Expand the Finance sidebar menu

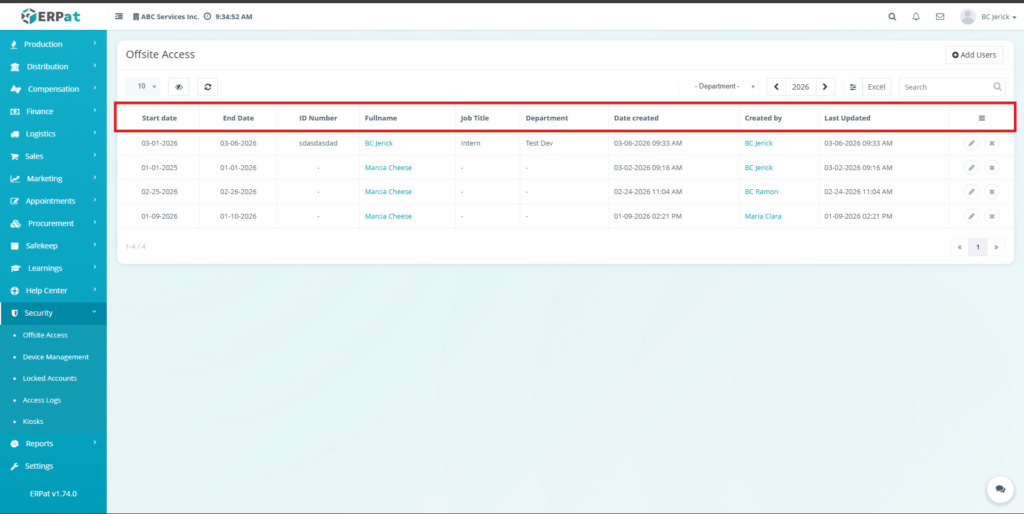53,111
